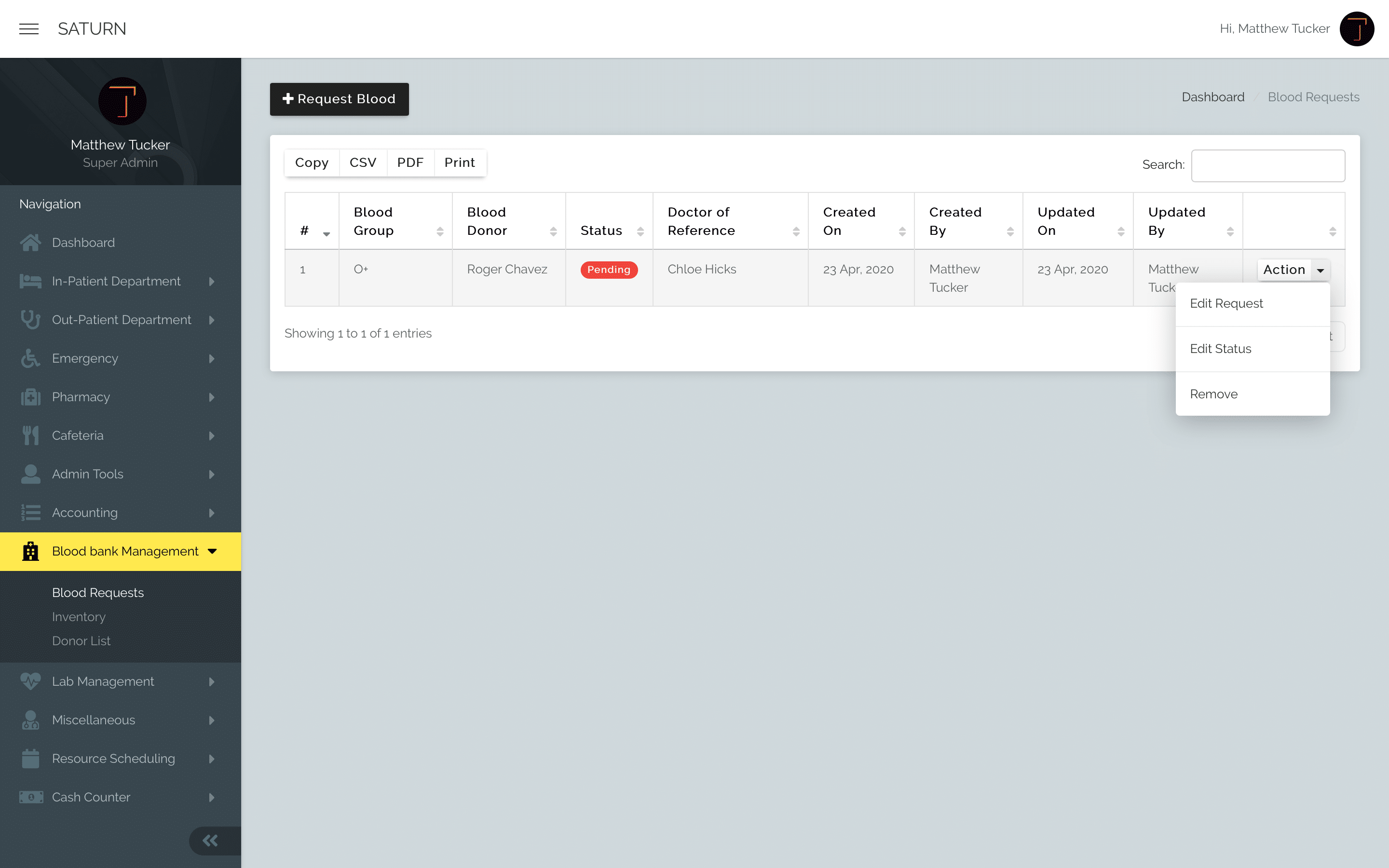Click the Request Blood button

[x=339, y=99]
